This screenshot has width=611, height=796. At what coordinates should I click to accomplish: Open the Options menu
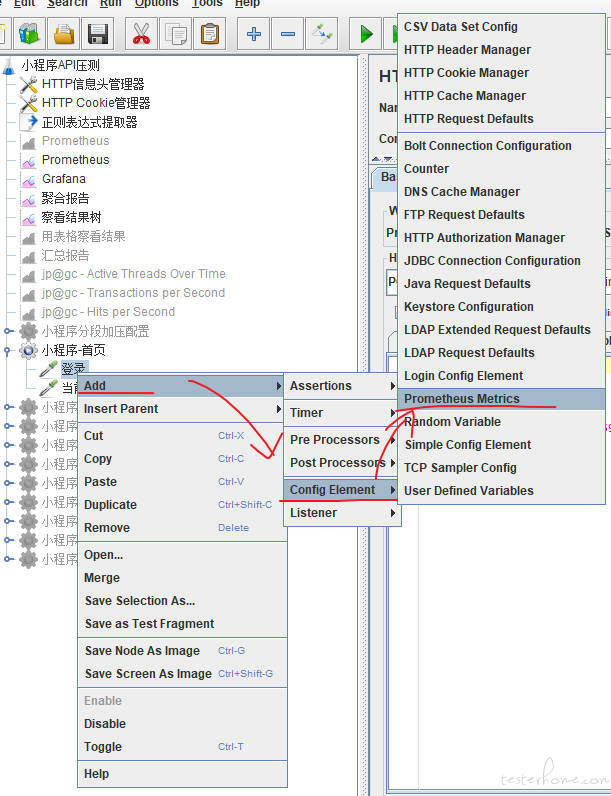[x=156, y=4]
